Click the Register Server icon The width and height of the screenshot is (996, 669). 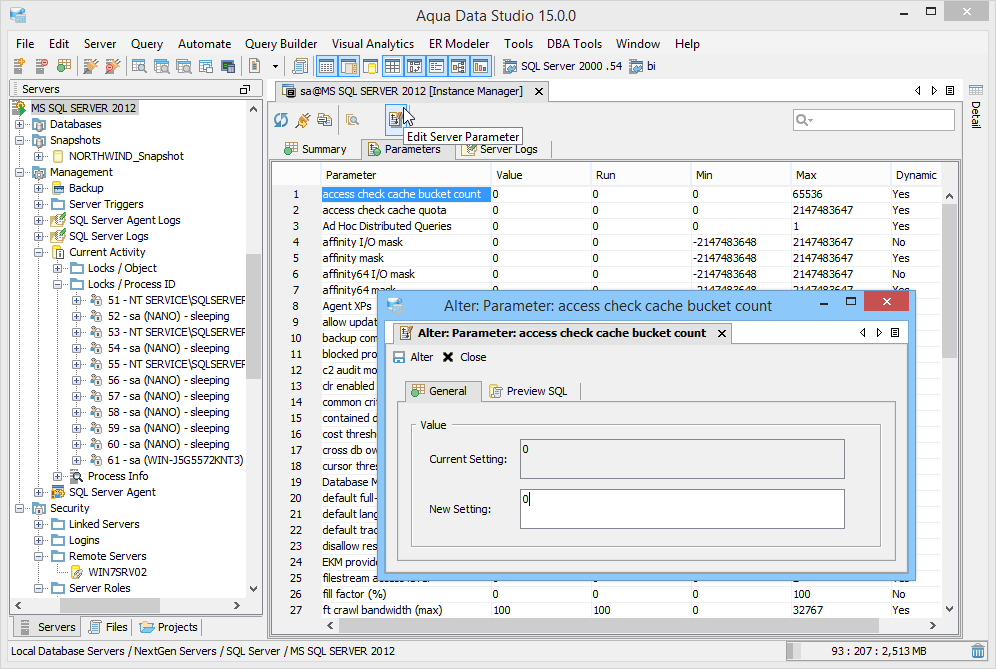(x=17, y=66)
